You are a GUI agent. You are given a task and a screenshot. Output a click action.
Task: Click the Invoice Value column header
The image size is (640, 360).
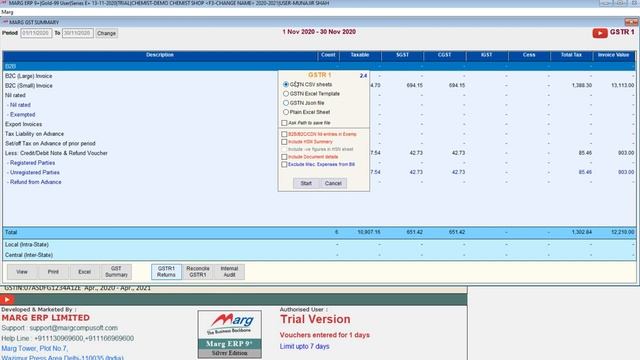[613, 55]
